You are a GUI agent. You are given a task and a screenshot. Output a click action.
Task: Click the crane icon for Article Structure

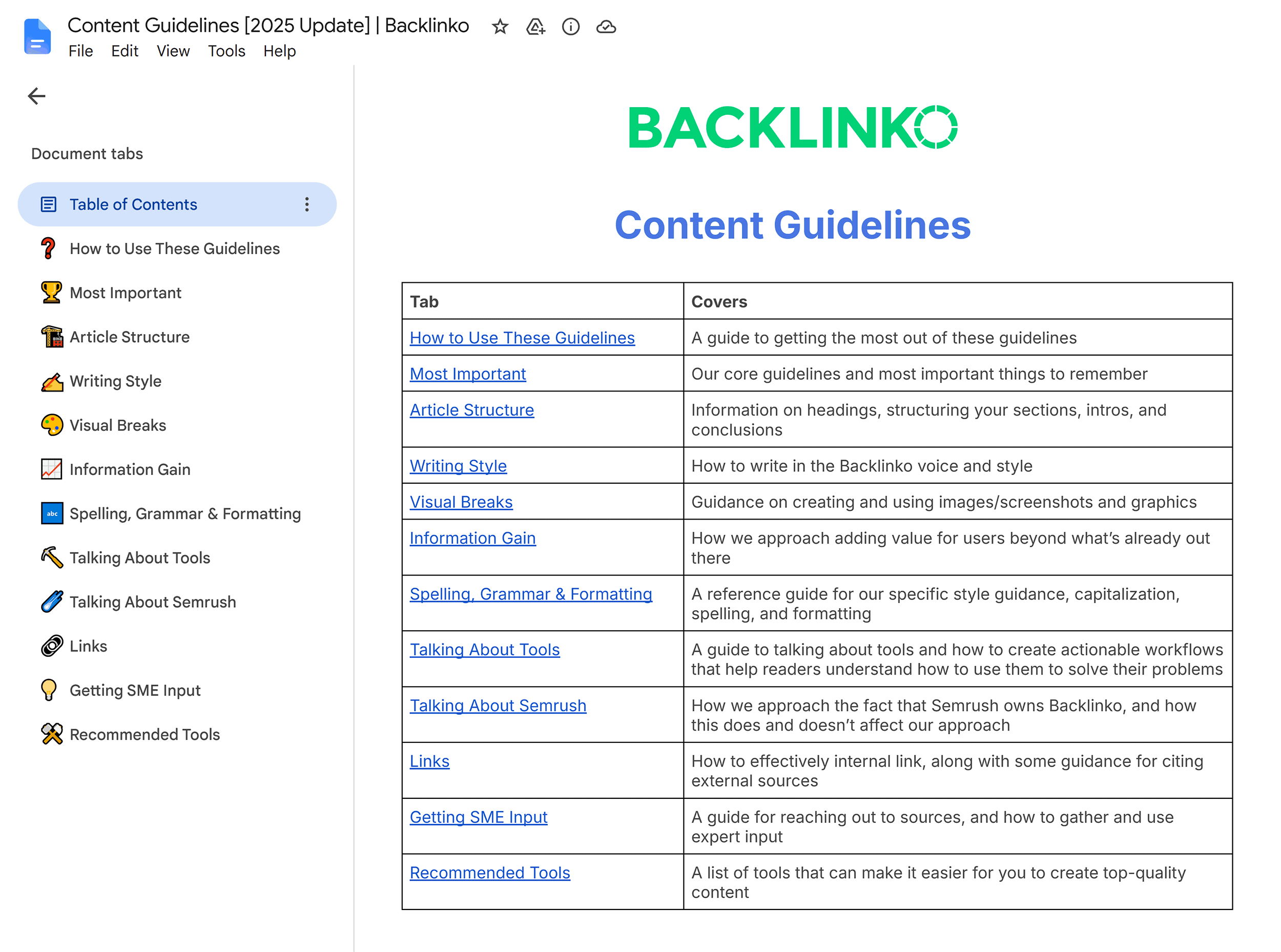coord(52,337)
